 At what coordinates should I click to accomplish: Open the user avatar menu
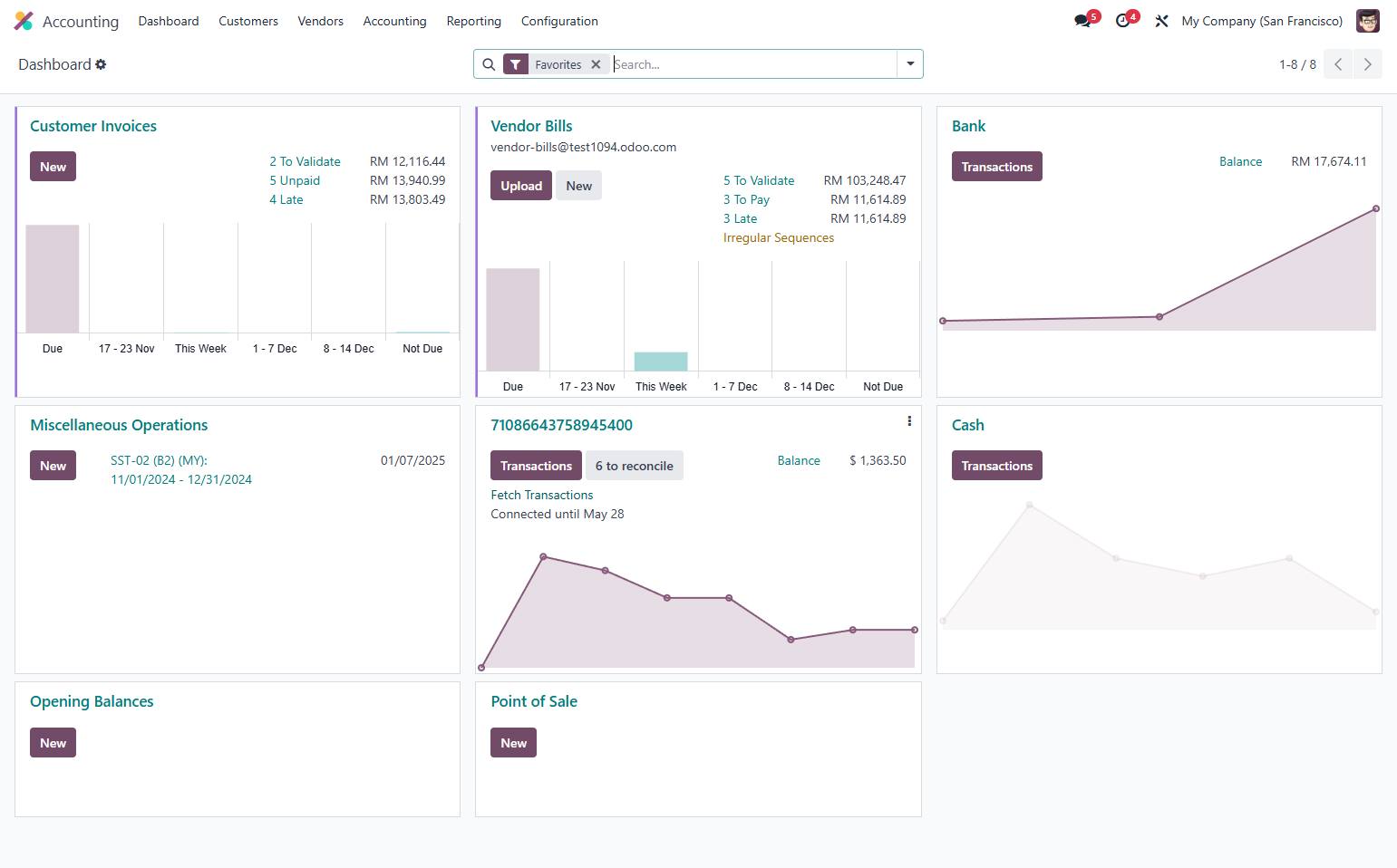(1367, 21)
